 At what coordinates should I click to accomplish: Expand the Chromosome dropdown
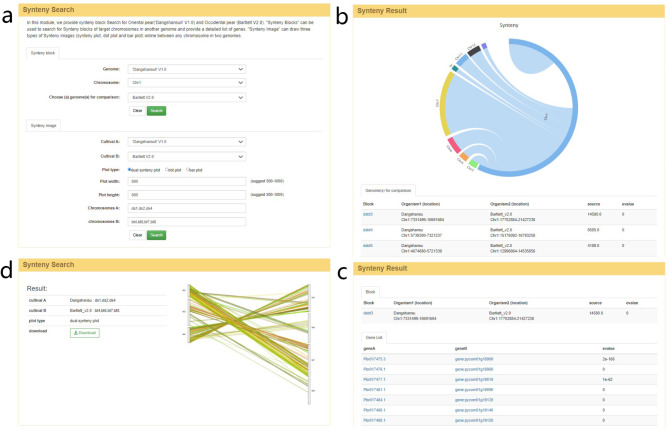[187, 83]
